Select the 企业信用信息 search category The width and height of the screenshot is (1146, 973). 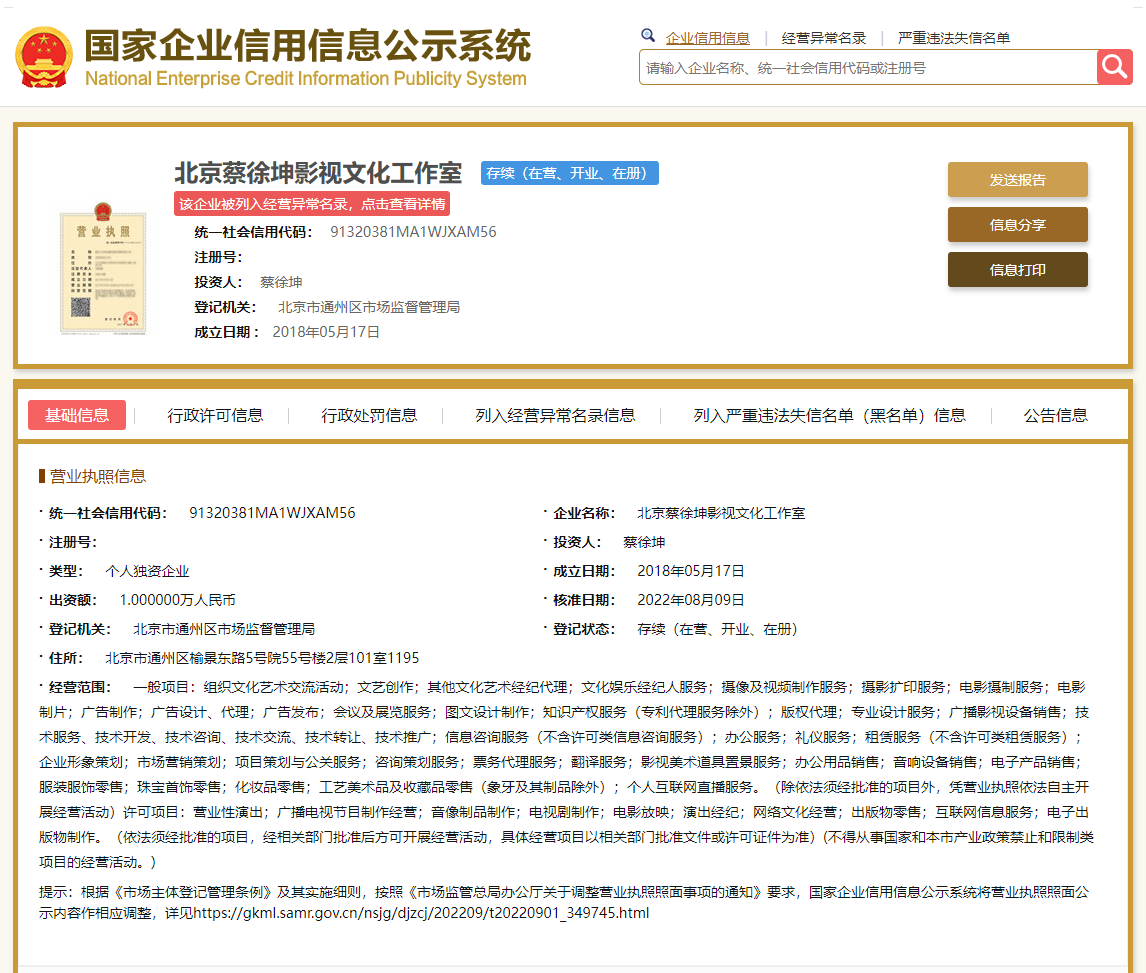point(707,38)
